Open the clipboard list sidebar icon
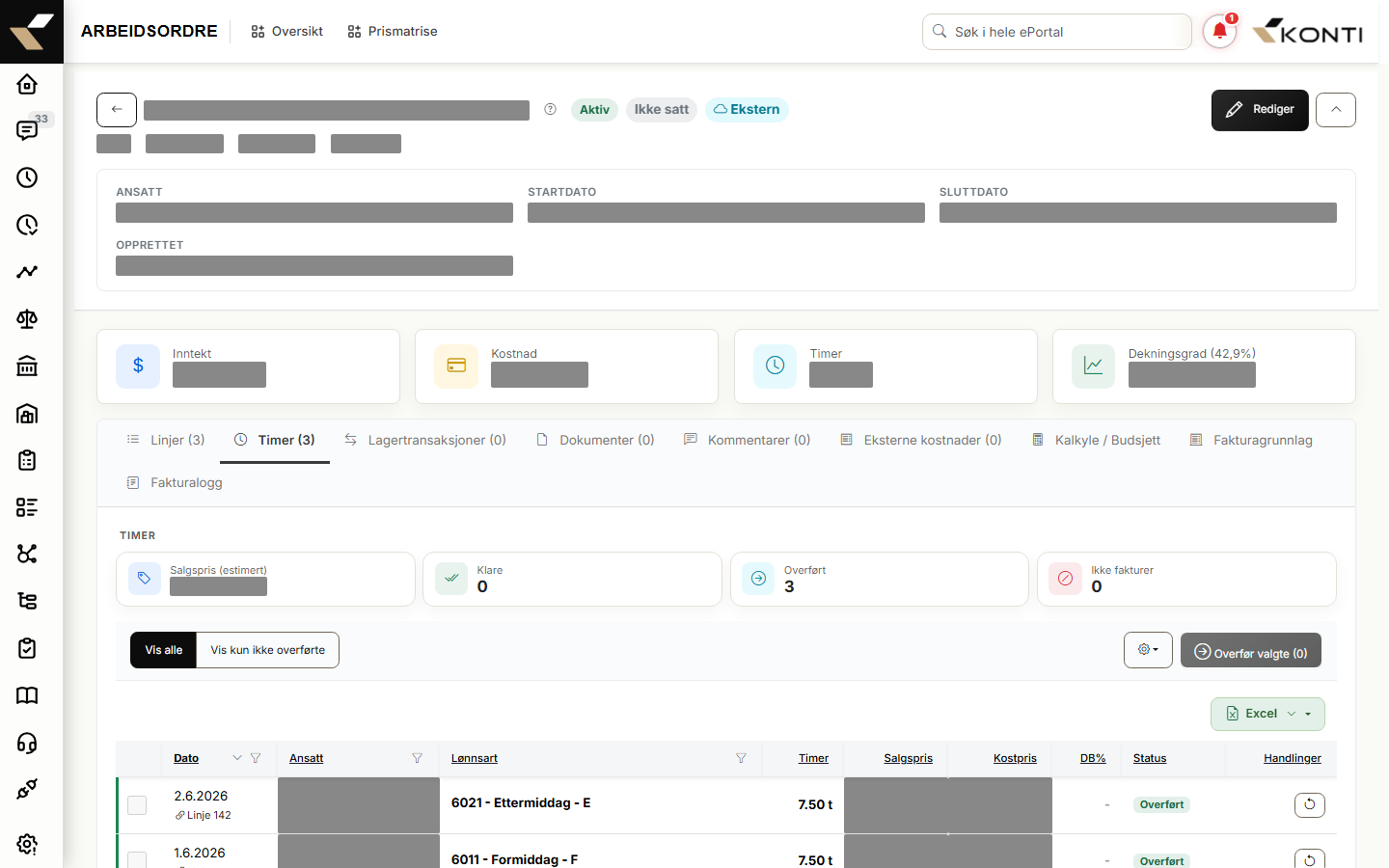This screenshot has width=1389, height=868. pyautogui.click(x=27, y=460)
